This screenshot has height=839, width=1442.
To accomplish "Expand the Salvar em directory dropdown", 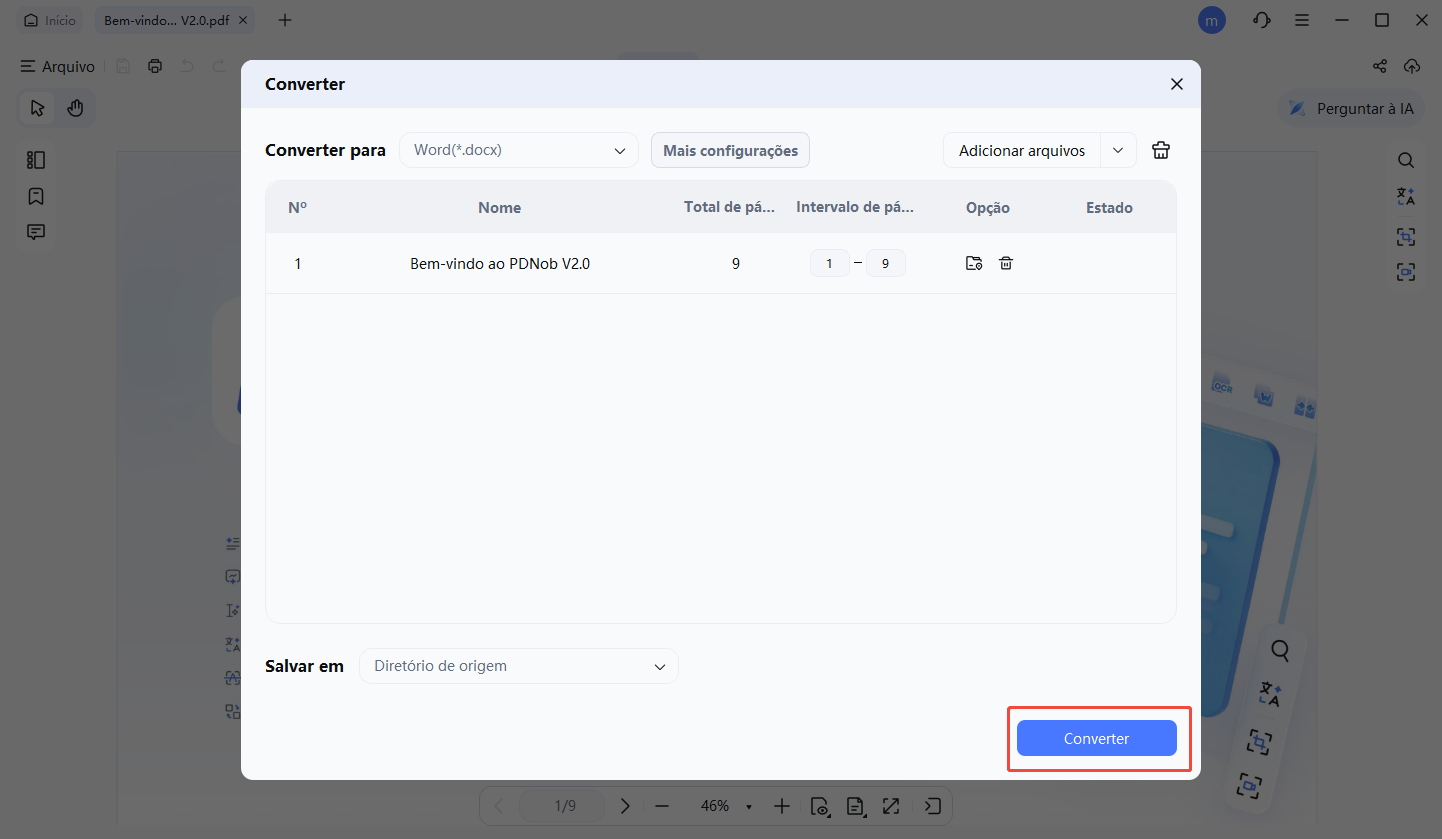I will pos(518,665).
